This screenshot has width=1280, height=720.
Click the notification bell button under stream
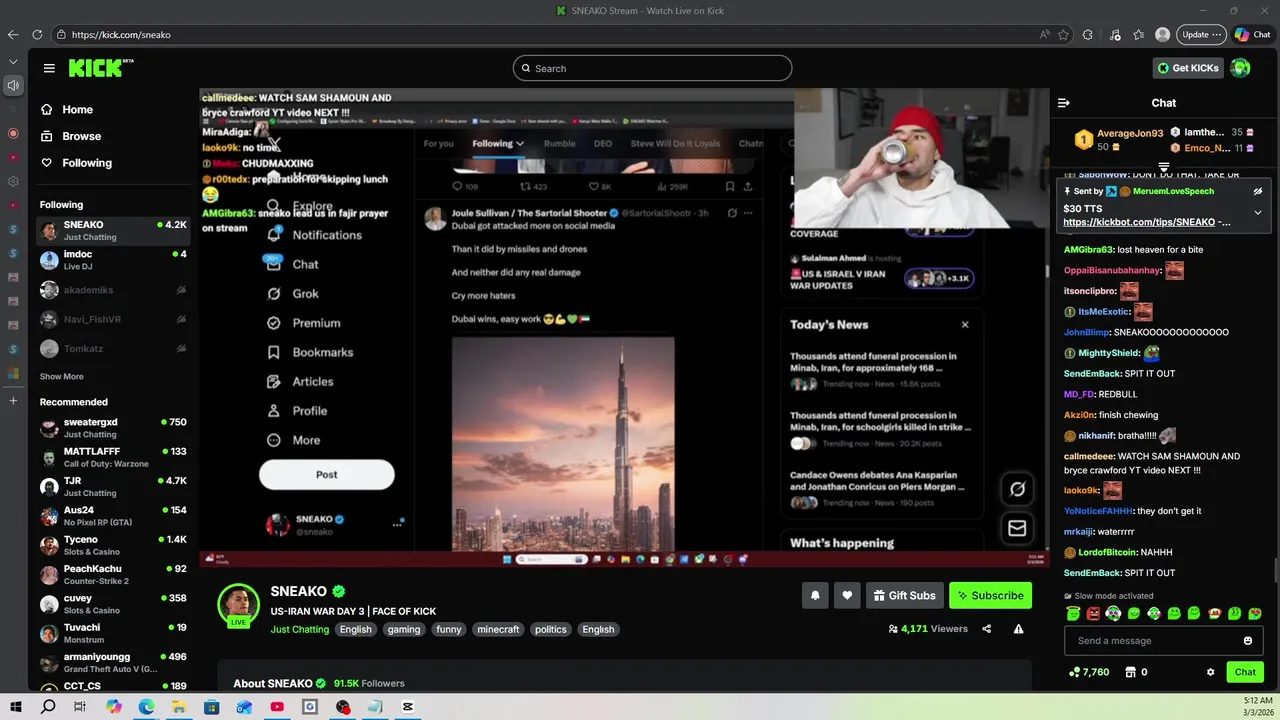[815, 595]
